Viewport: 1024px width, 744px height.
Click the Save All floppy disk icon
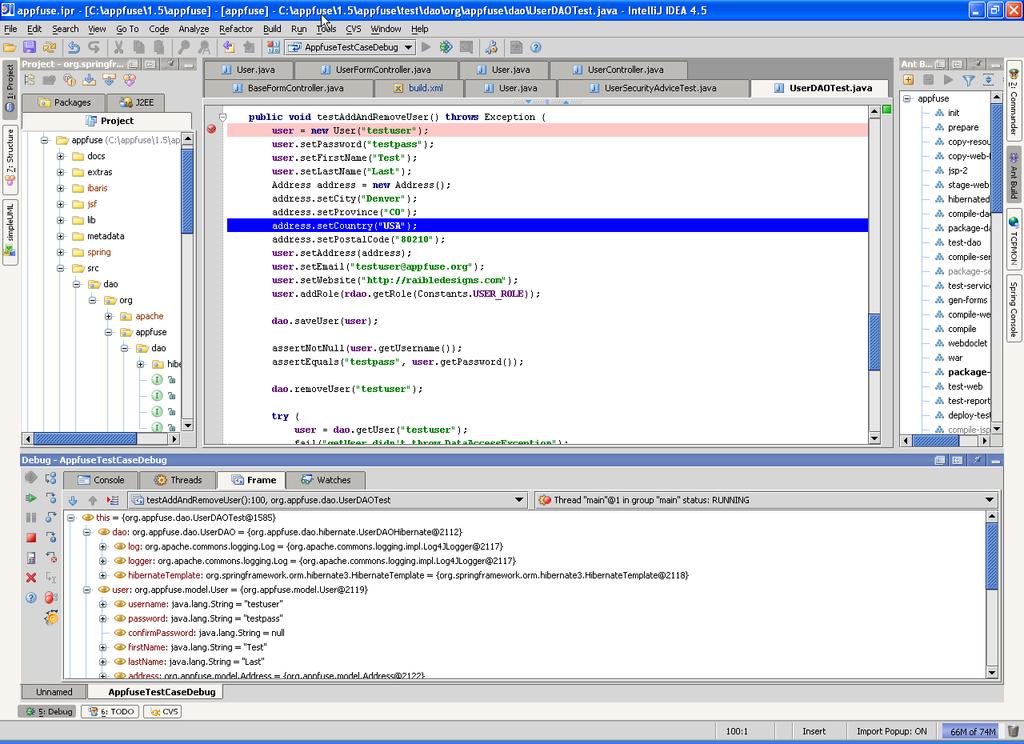pos(29,47)
